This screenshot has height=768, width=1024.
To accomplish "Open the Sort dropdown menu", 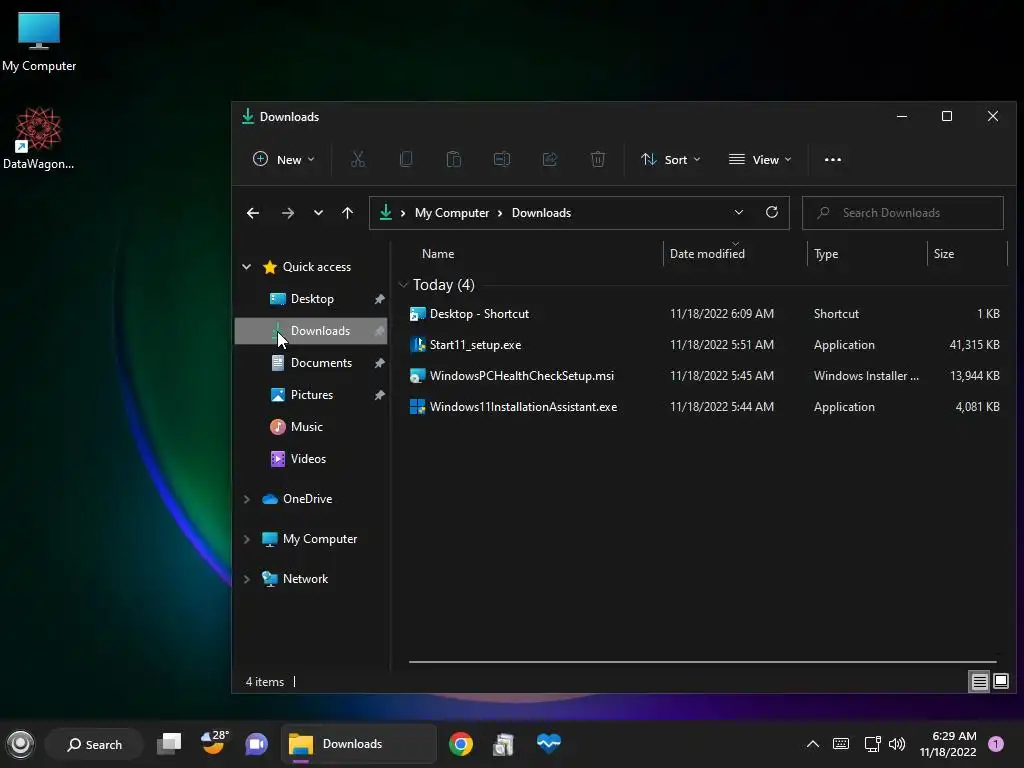I will click(671, 159).
